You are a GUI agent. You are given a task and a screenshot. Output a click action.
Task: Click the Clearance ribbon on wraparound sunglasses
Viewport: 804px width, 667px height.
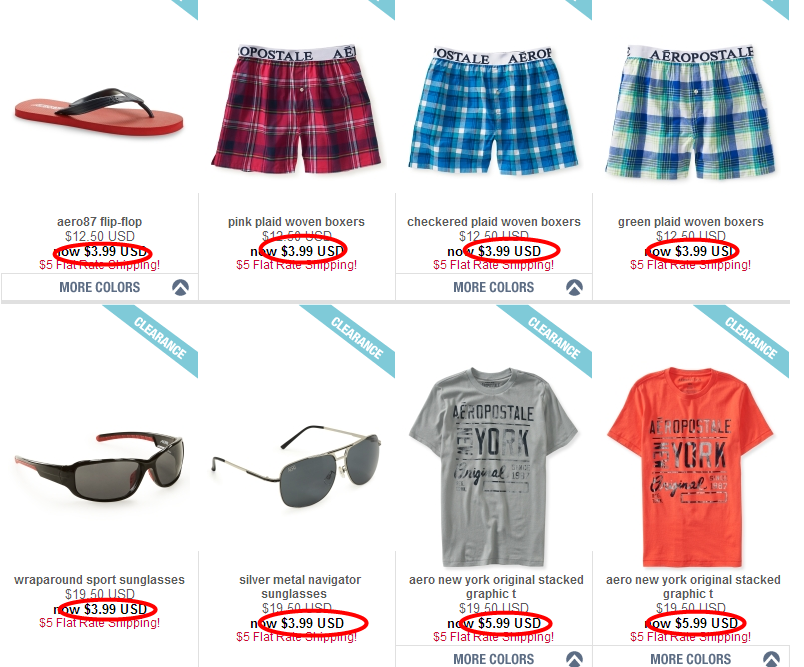tap(159, 337)
